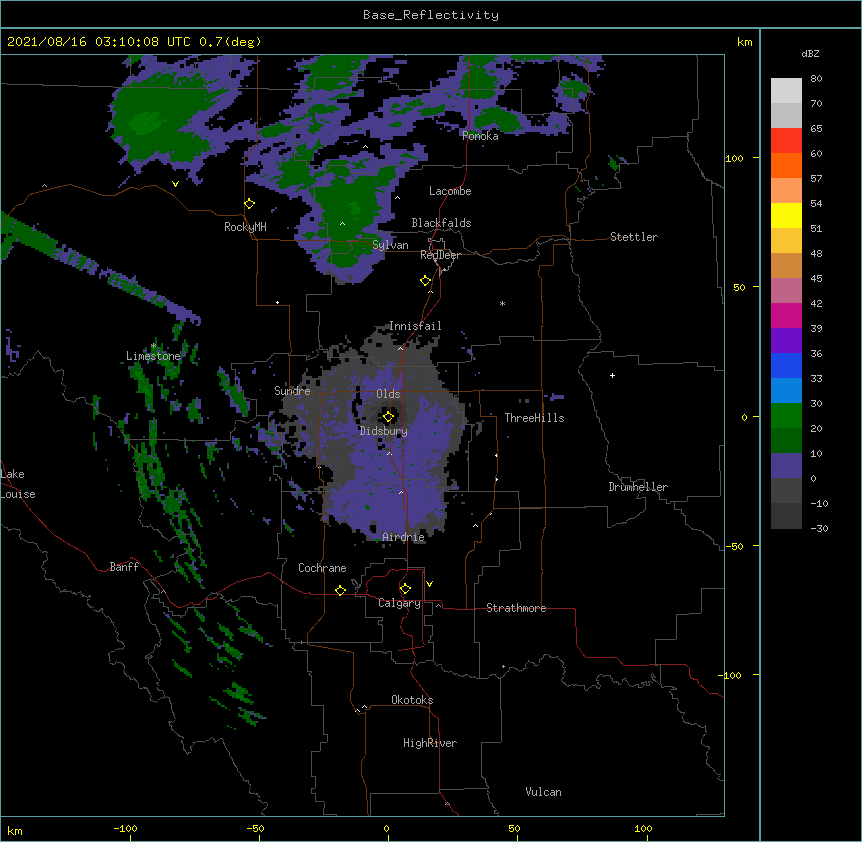Click the RockyMH label
862x842 pixels.
click(x=245, y=227)
